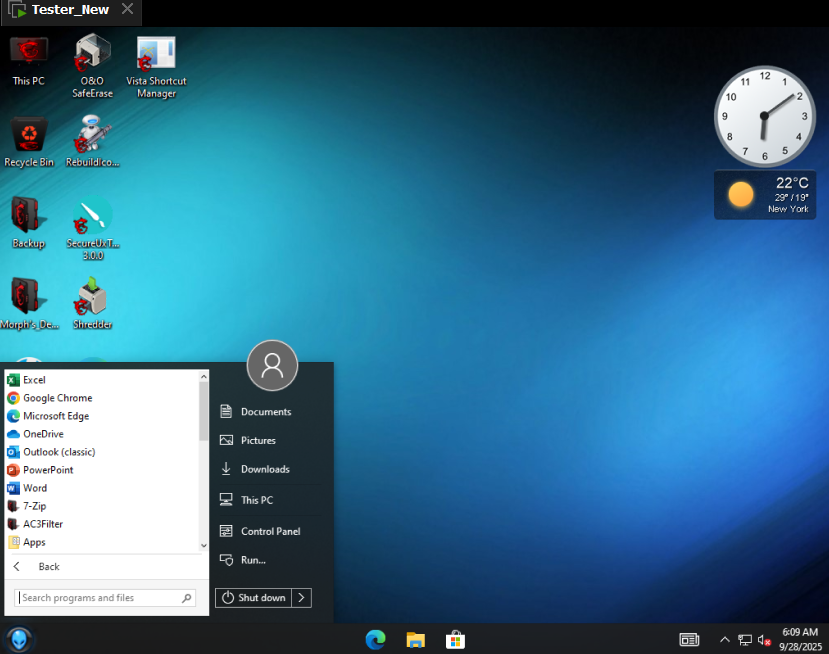829x654 pixels.
Task: Expand the Shut down options arrow
Action: point(302,598)
